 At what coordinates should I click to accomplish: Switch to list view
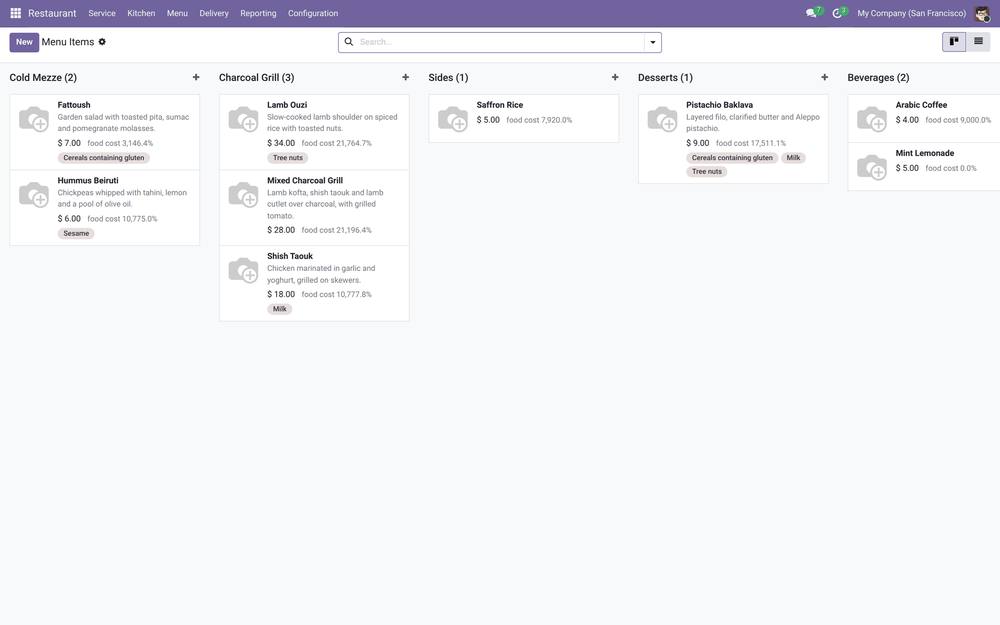(x=978, y=41)
